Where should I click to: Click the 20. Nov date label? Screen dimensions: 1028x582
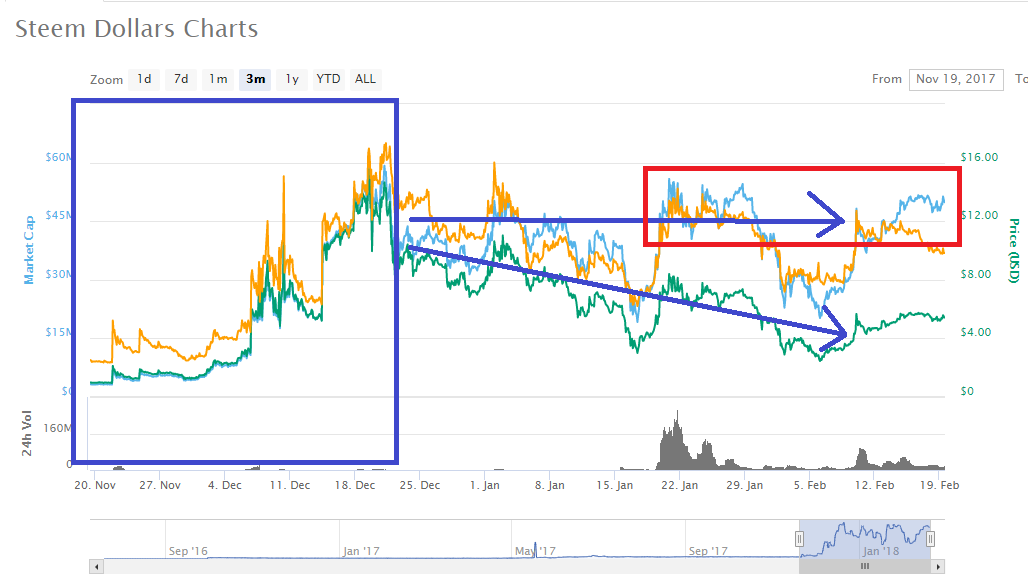pyautogui.click(x=95, y=485)
